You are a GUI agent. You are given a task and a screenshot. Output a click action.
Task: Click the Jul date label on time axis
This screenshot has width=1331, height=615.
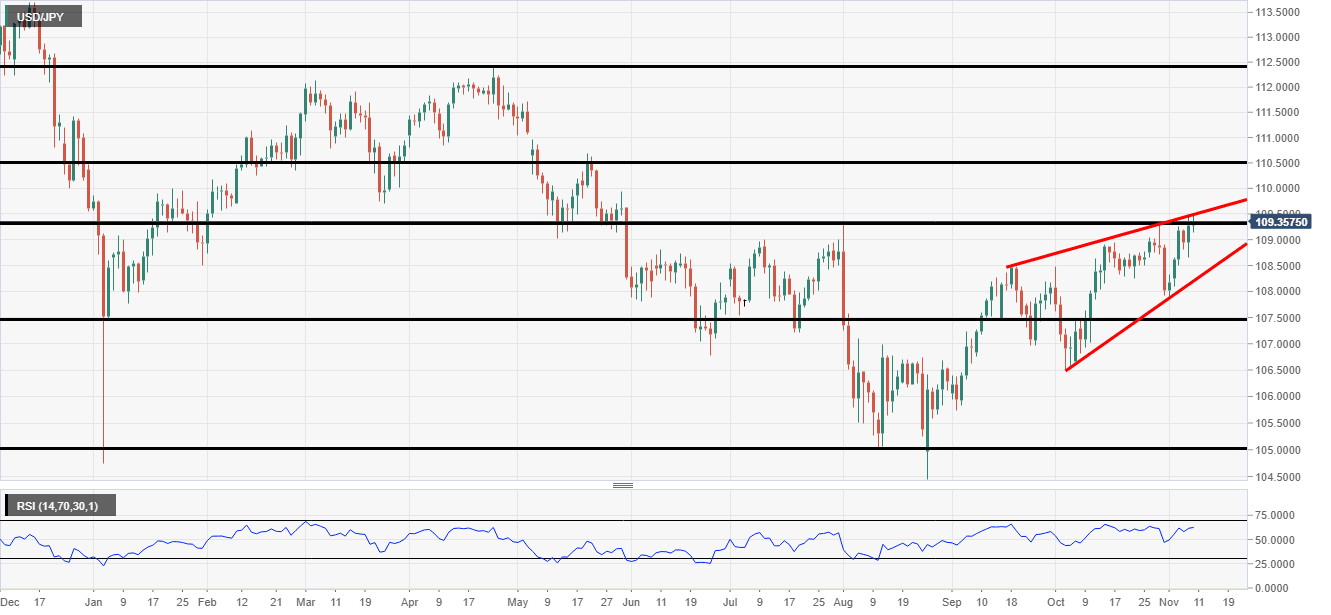pos(729,604)
